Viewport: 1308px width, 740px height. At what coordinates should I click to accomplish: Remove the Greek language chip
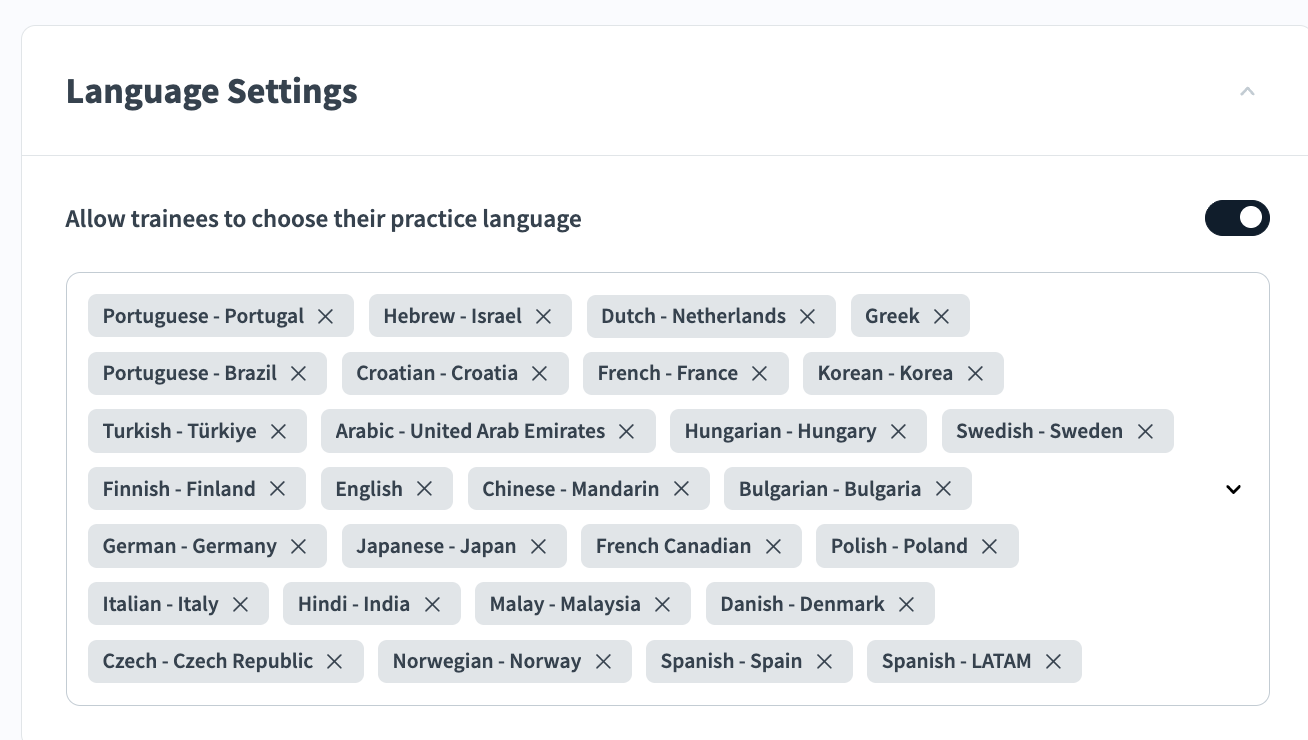(942, 316)
